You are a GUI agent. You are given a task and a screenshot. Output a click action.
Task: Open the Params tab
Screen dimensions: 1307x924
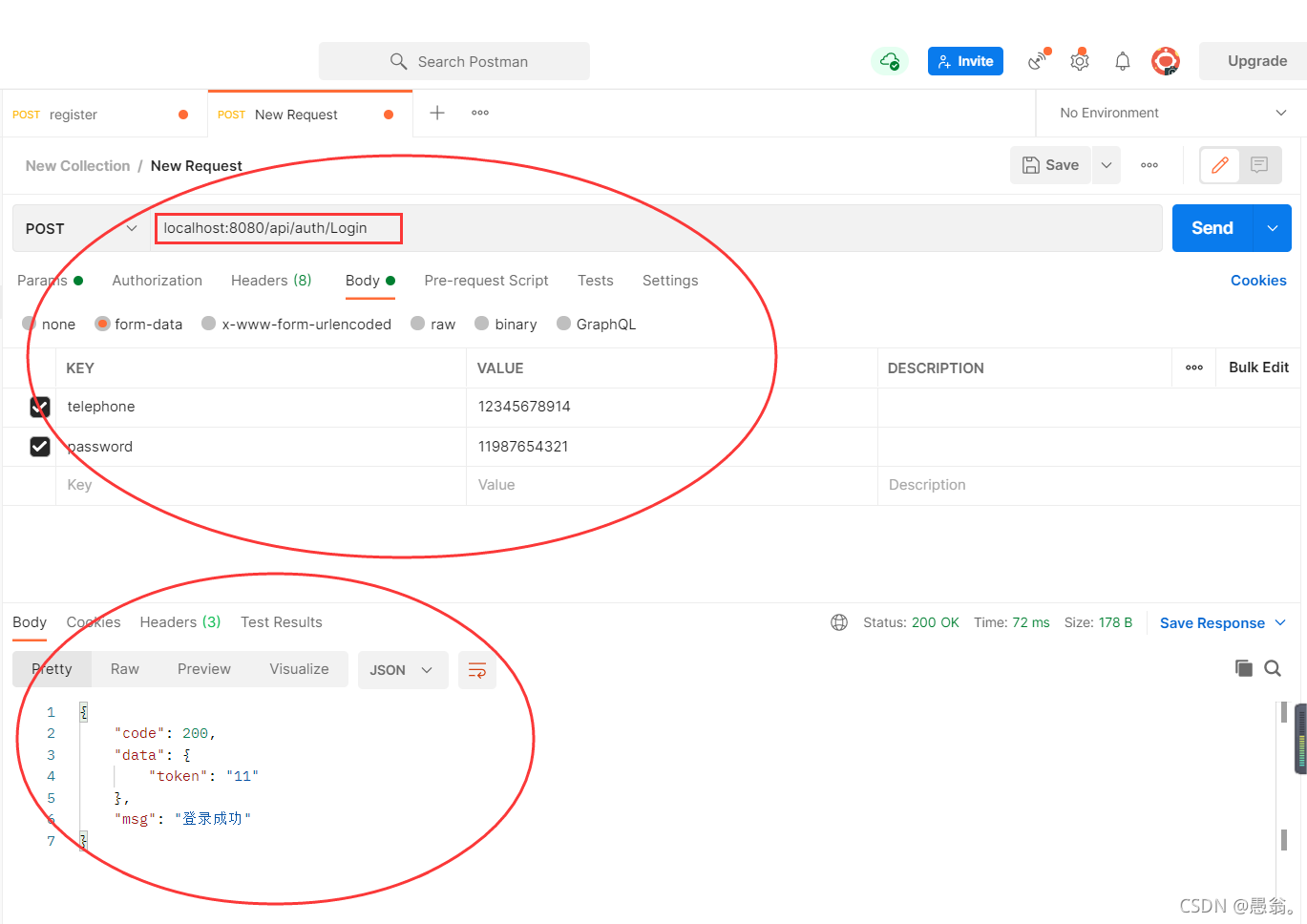tap(50, 281)
